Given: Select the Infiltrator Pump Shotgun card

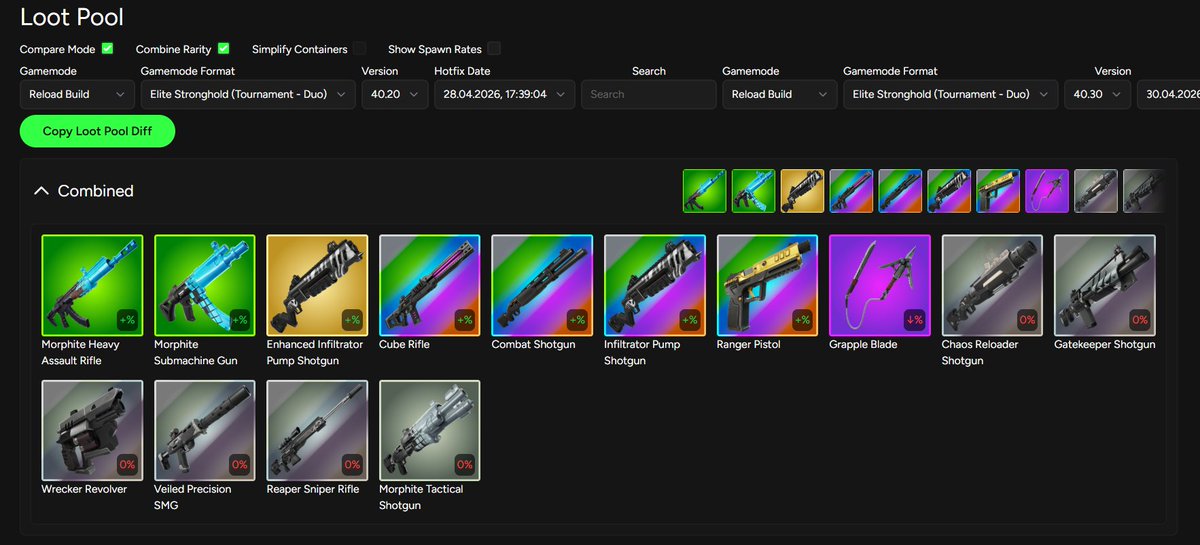Looking at the screenshot, I should coord(655,285).
